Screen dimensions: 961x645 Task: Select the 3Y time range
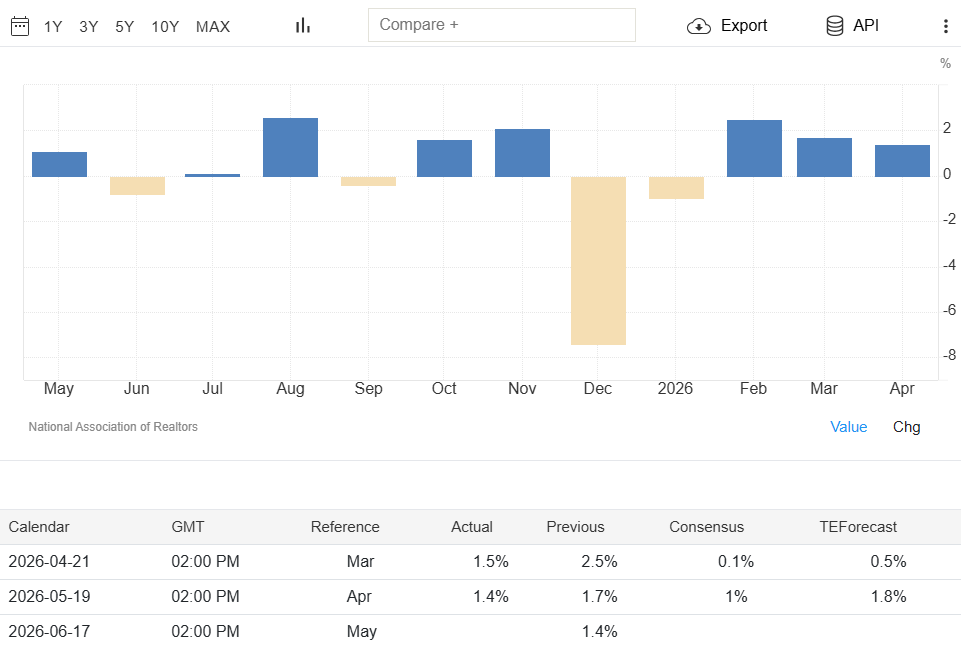point(89,26)
